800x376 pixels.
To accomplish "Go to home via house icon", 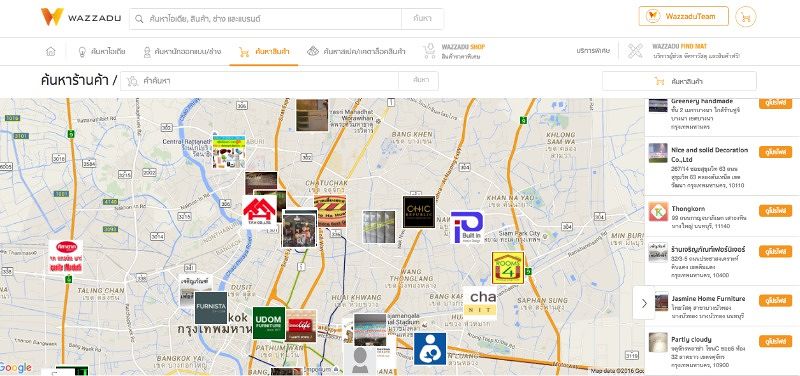I will 51,51.
